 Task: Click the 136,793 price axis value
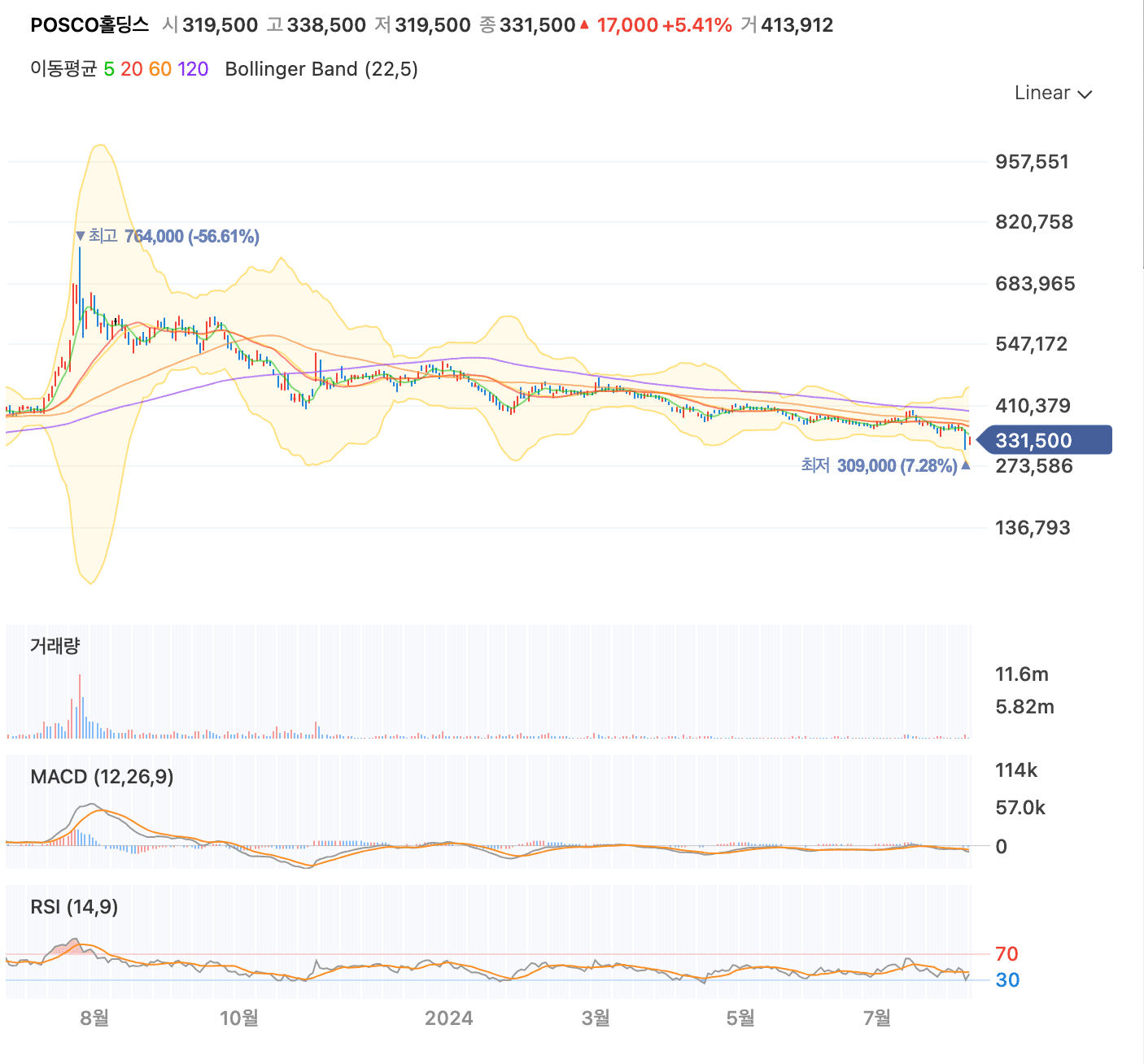[1033, 527]
